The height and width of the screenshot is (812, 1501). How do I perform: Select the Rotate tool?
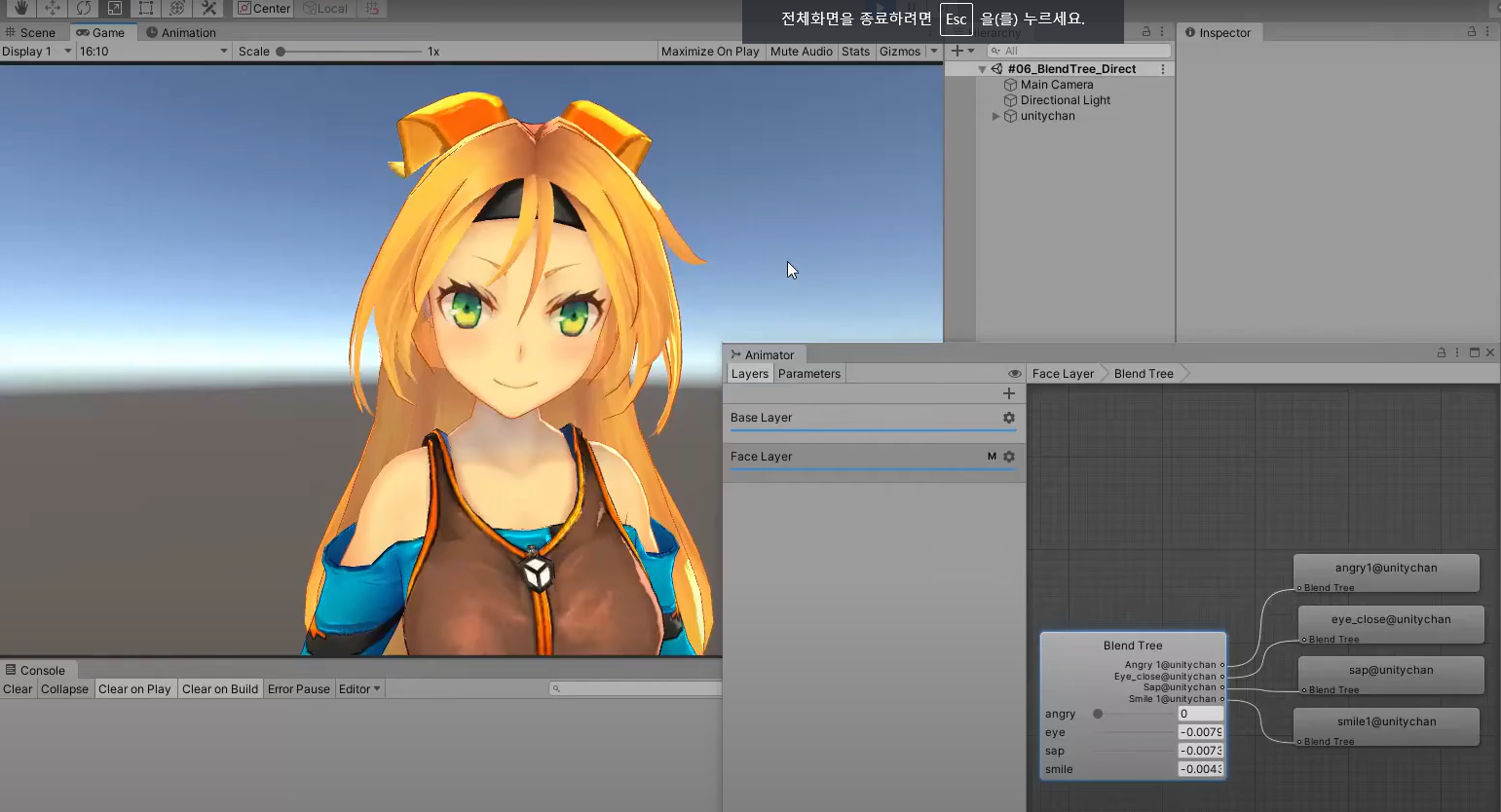83,8
